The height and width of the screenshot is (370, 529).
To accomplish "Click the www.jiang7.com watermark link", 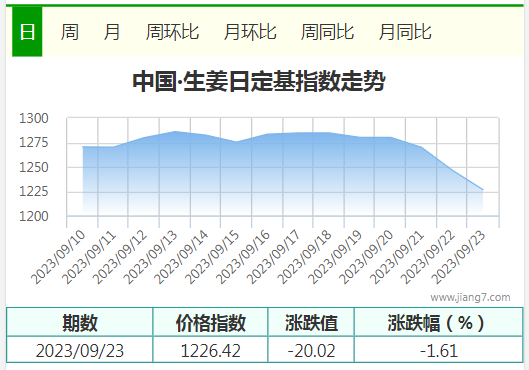I will click(470, 297).
